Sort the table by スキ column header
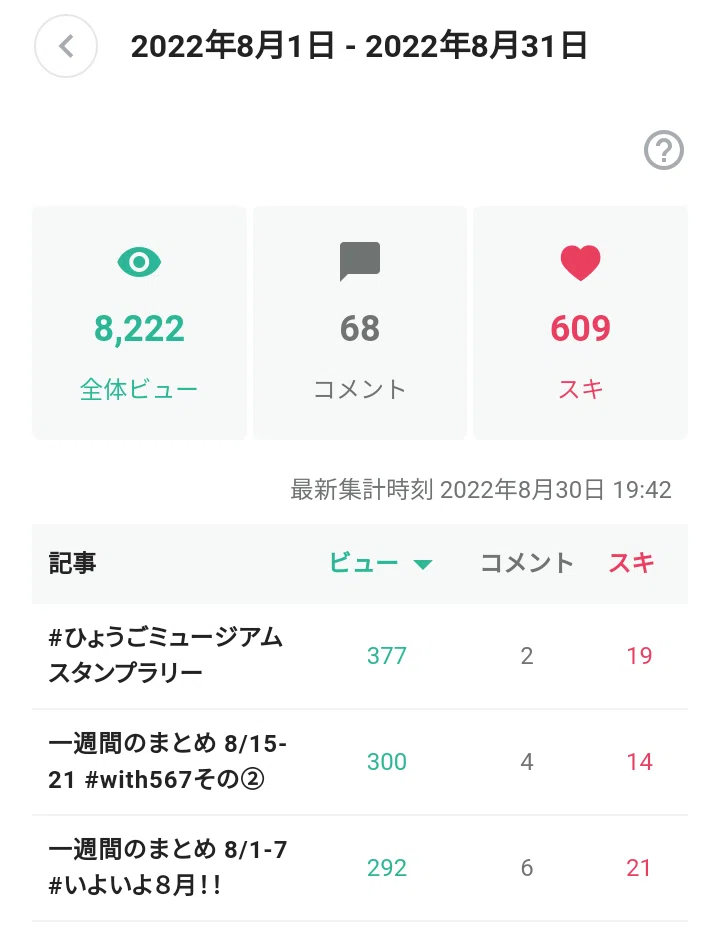720x928 pixels. pyautogui.click(x=631, y=563)
